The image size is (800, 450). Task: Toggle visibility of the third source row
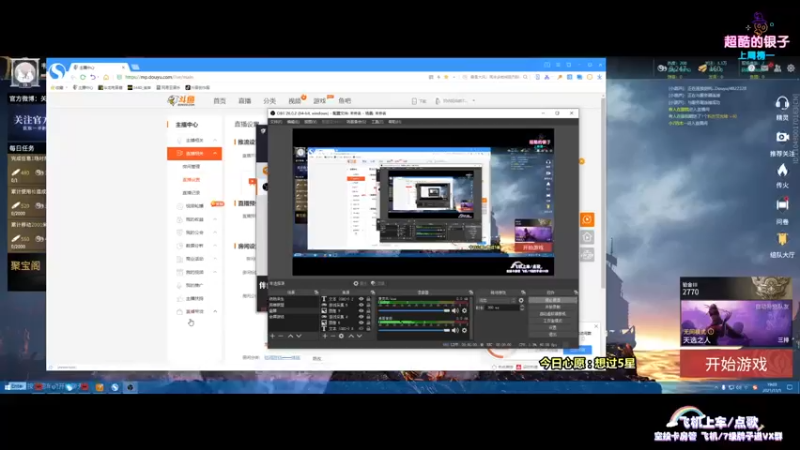(x=361, y=311)
